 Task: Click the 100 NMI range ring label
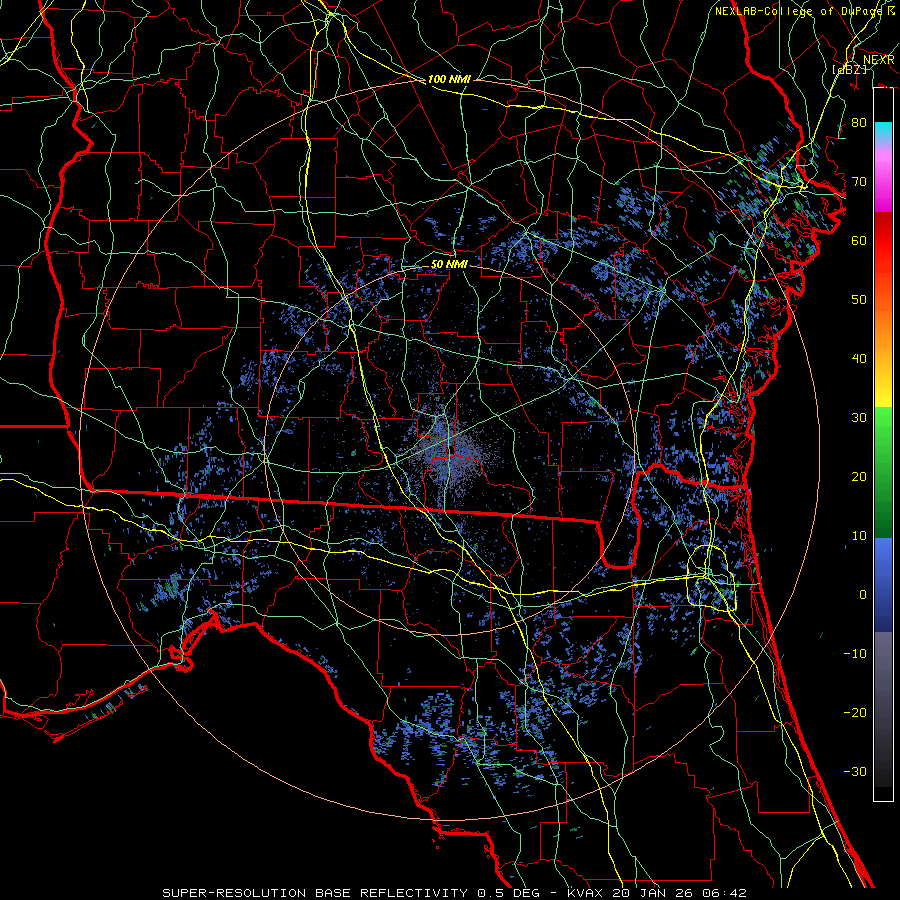pos(449,79)
